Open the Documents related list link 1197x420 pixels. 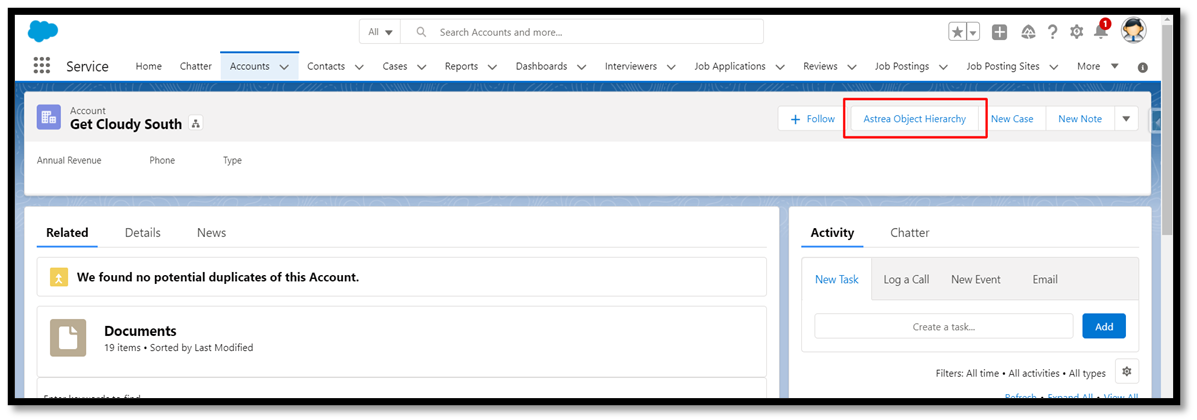(x=140, y=331)
